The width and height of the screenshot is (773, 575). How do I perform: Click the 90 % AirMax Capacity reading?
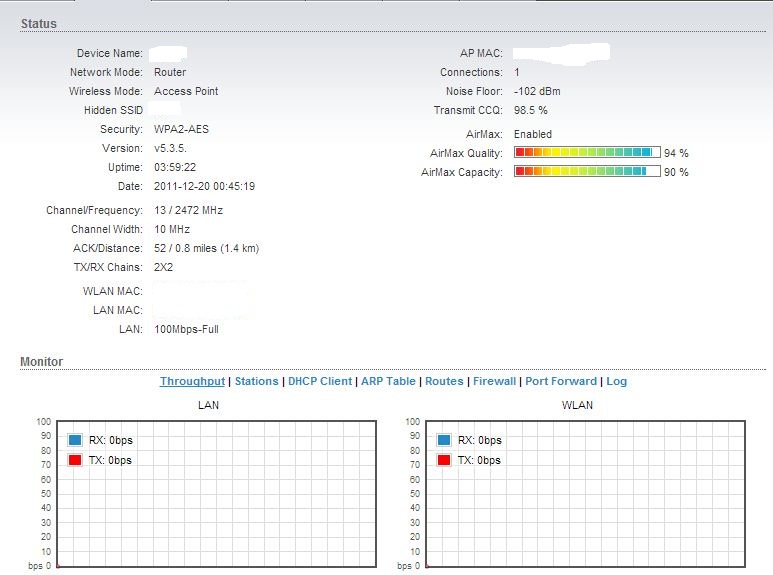[x=676, y=172]
